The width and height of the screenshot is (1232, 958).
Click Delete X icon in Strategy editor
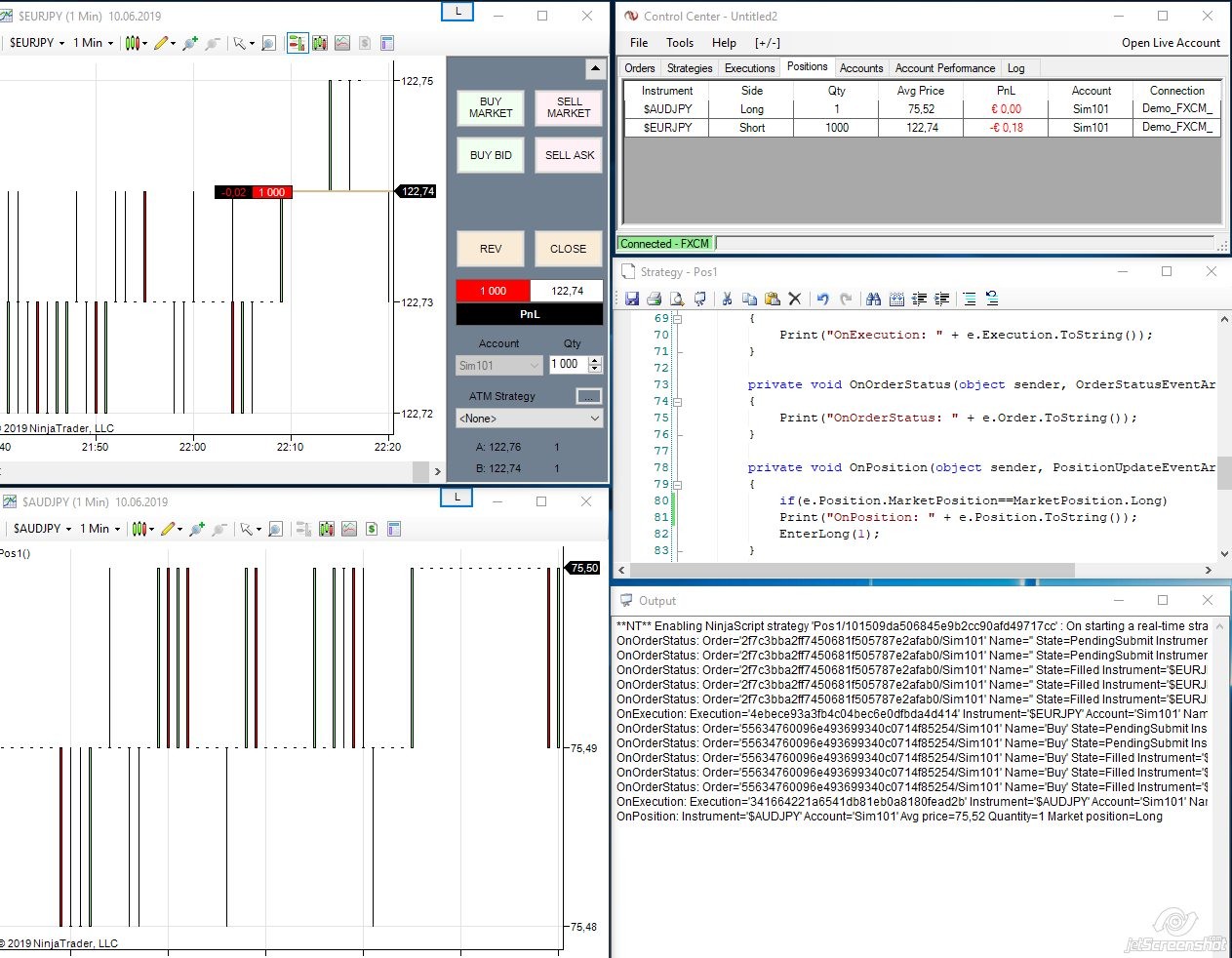click(x=794, y=299)
